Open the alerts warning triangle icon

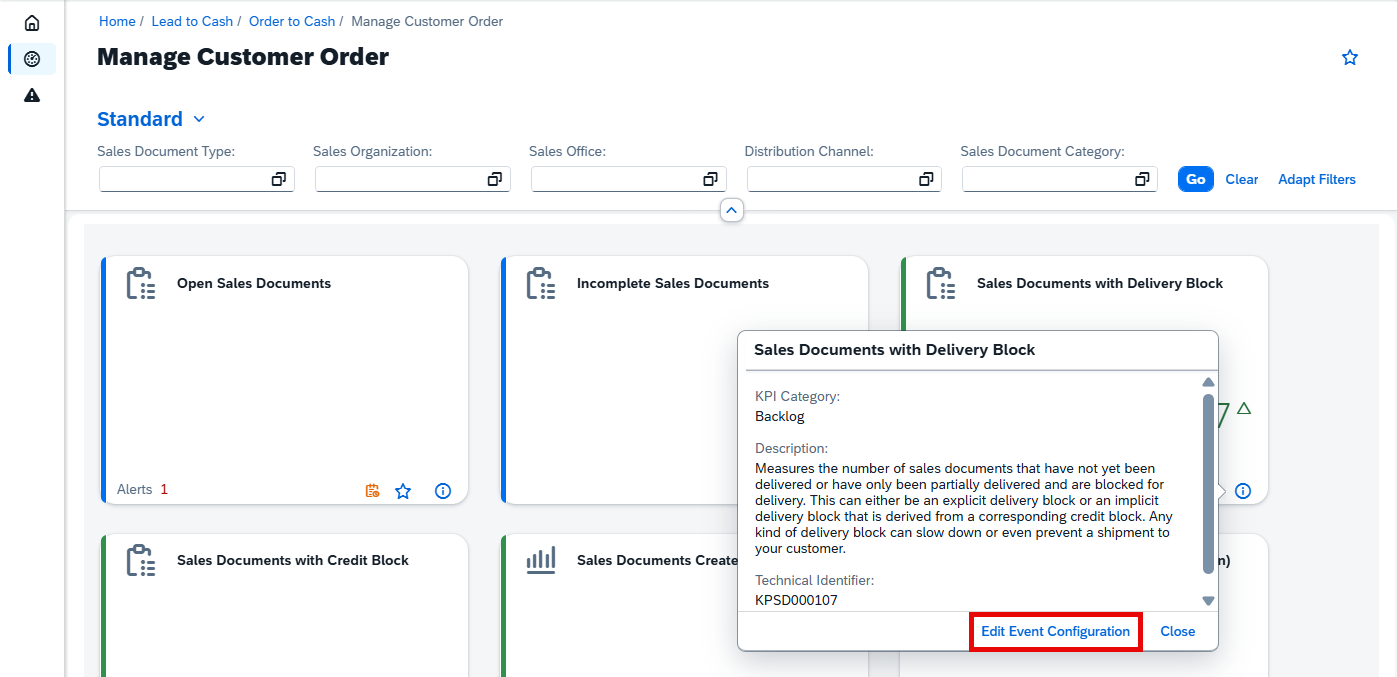(32, 95)
